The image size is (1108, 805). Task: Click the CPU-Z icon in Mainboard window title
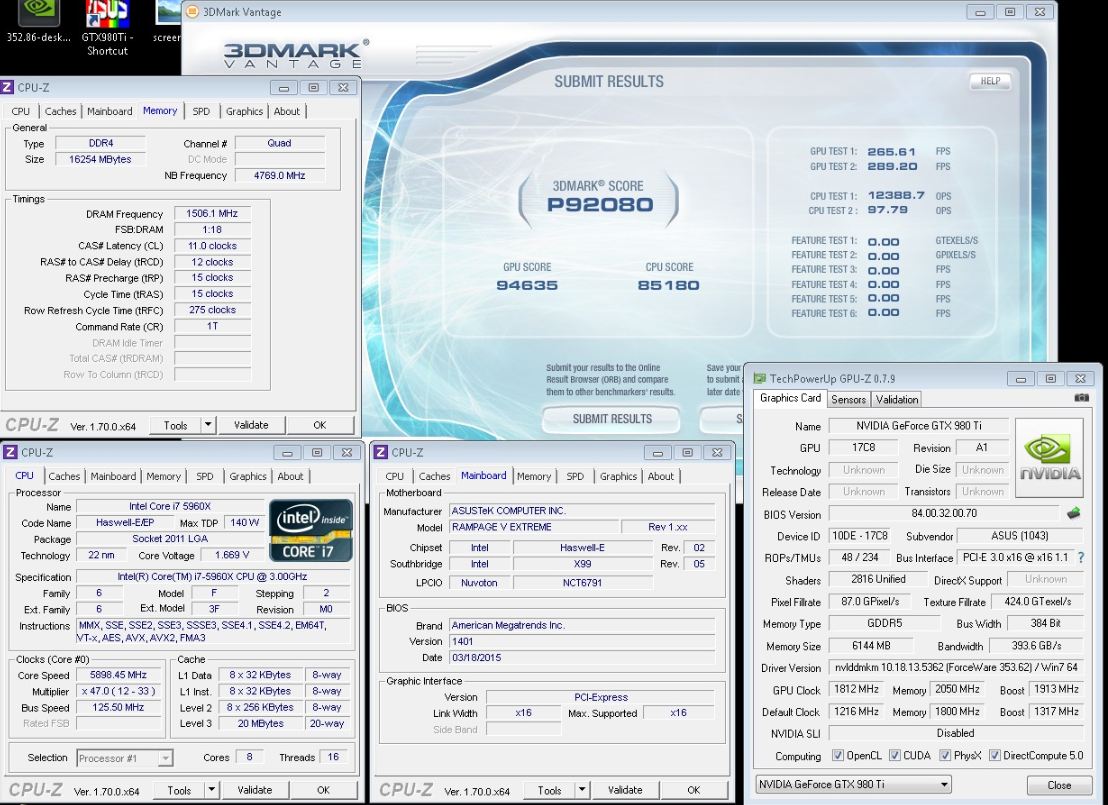380,452
